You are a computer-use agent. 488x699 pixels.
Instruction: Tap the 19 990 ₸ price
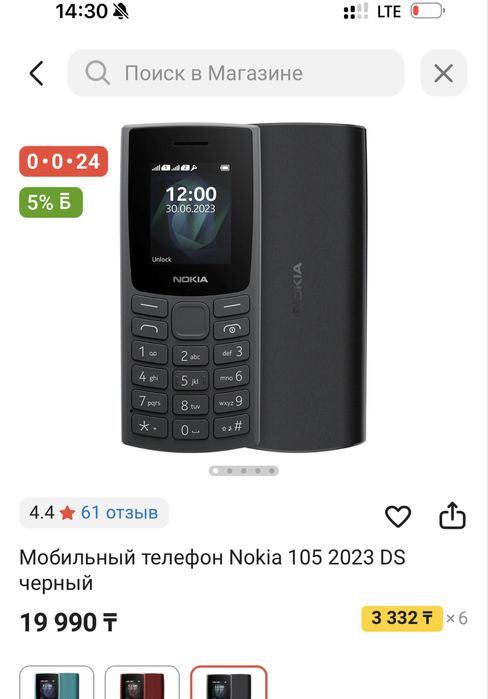69,622
